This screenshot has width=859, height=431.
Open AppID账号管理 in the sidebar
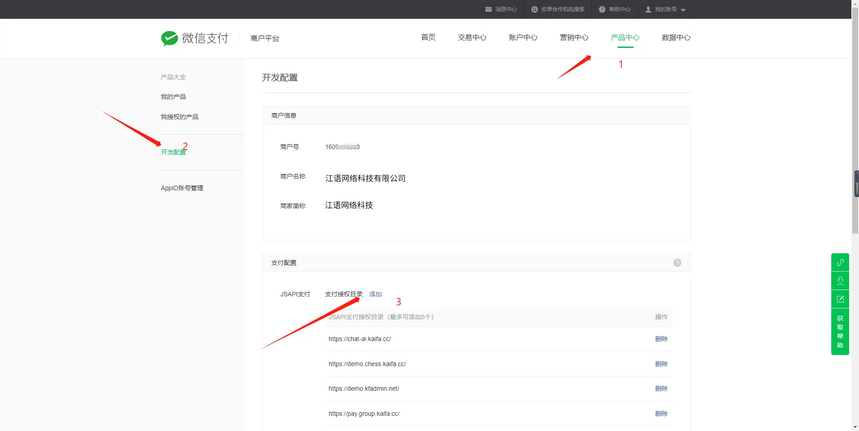click(182, 188)
